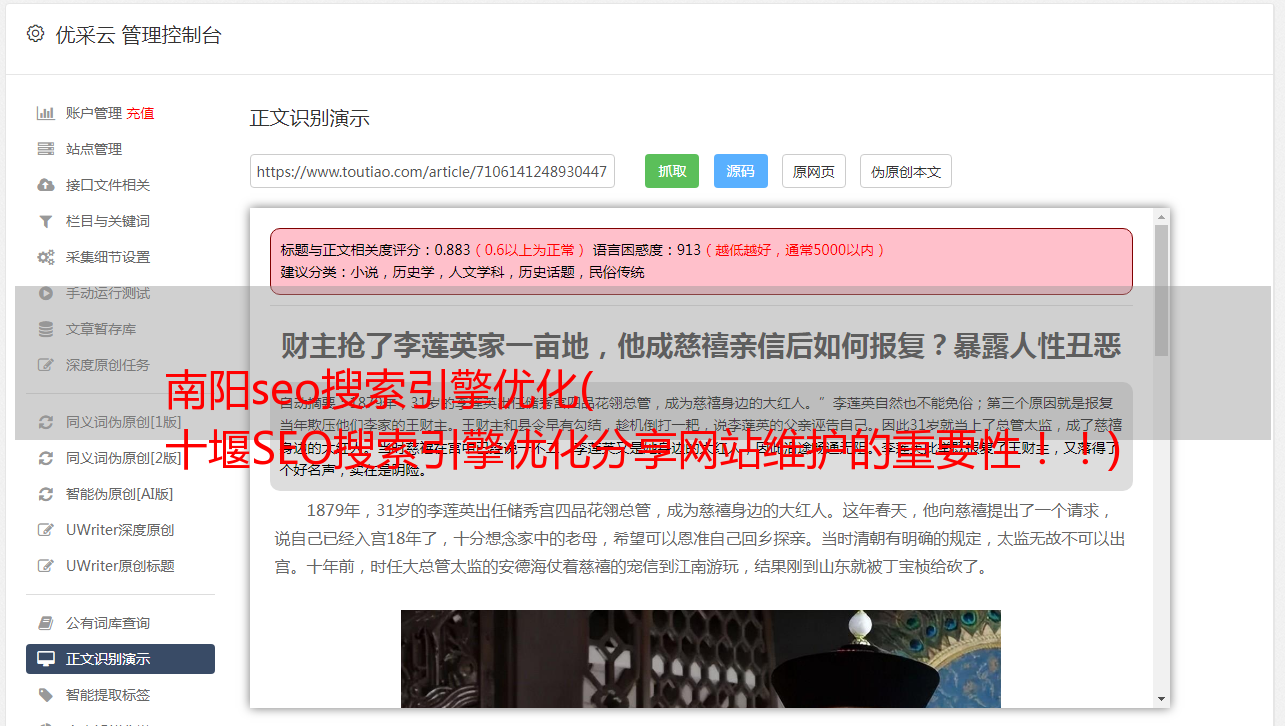
Task: Click the 标题与正文相关度评分 line
Action: pos(583,250)
